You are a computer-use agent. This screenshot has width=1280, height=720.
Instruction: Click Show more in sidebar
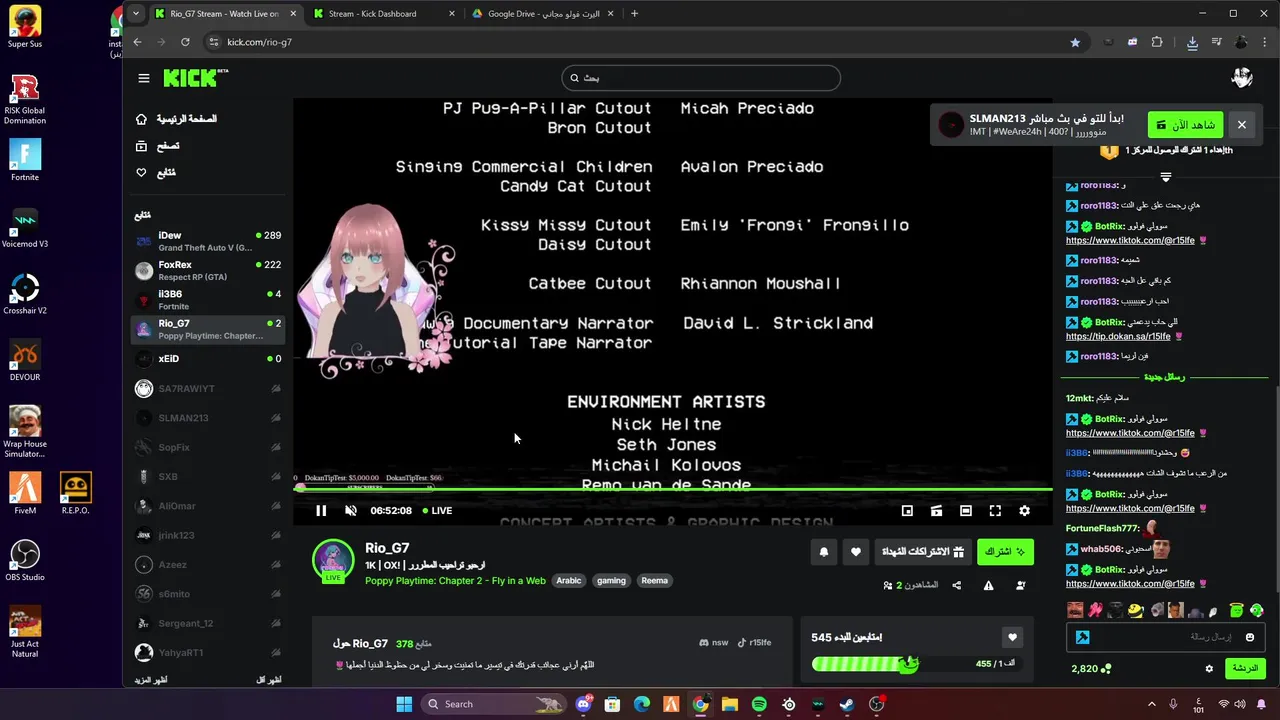[x=151, y=680]
